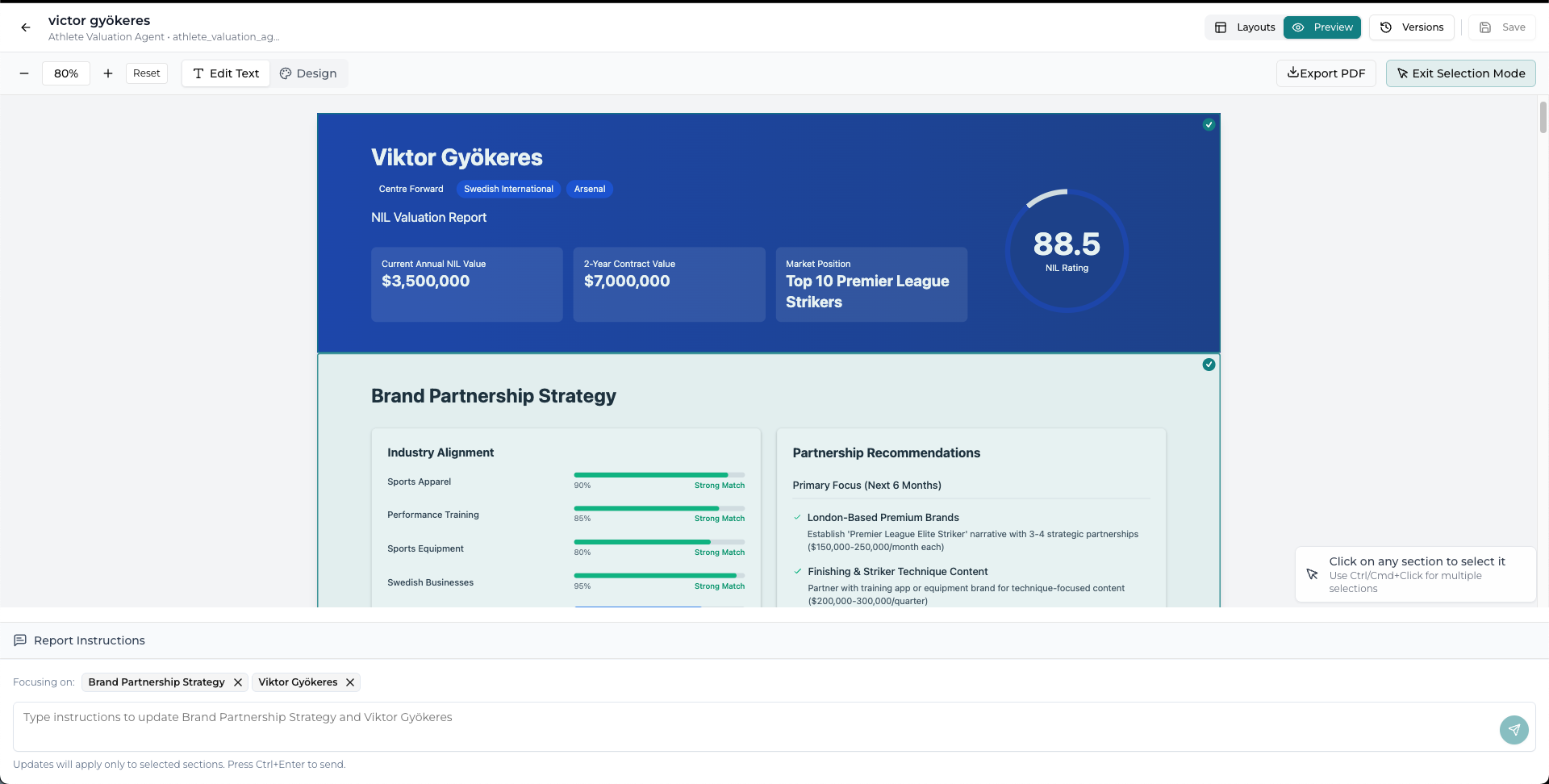This screenshot has height=784, width=1549.
Task: Reset the zoom level
Action: click(x=147, y=73)
